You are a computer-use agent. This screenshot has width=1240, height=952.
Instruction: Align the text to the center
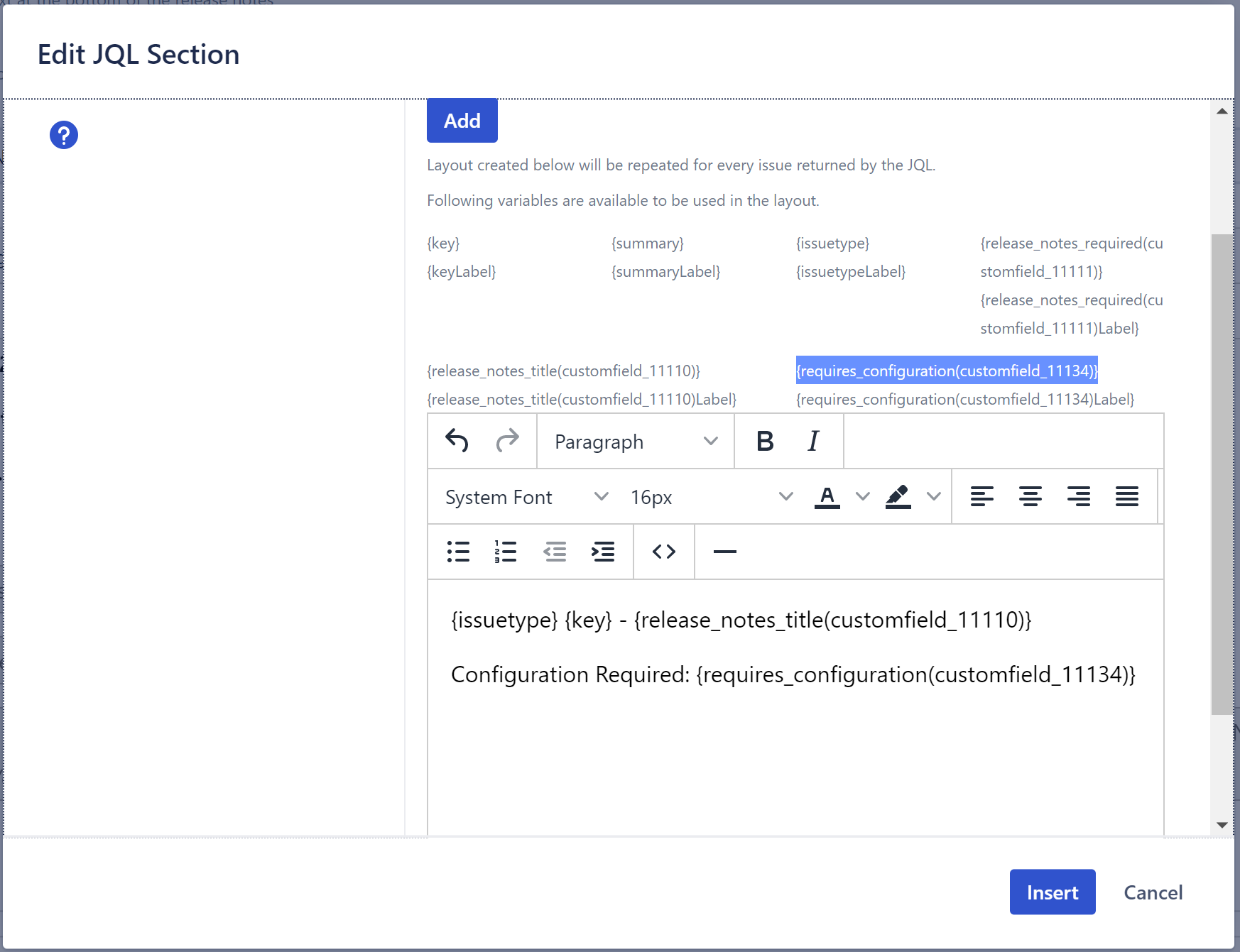pyautogui.click(x=1030, y=496)
